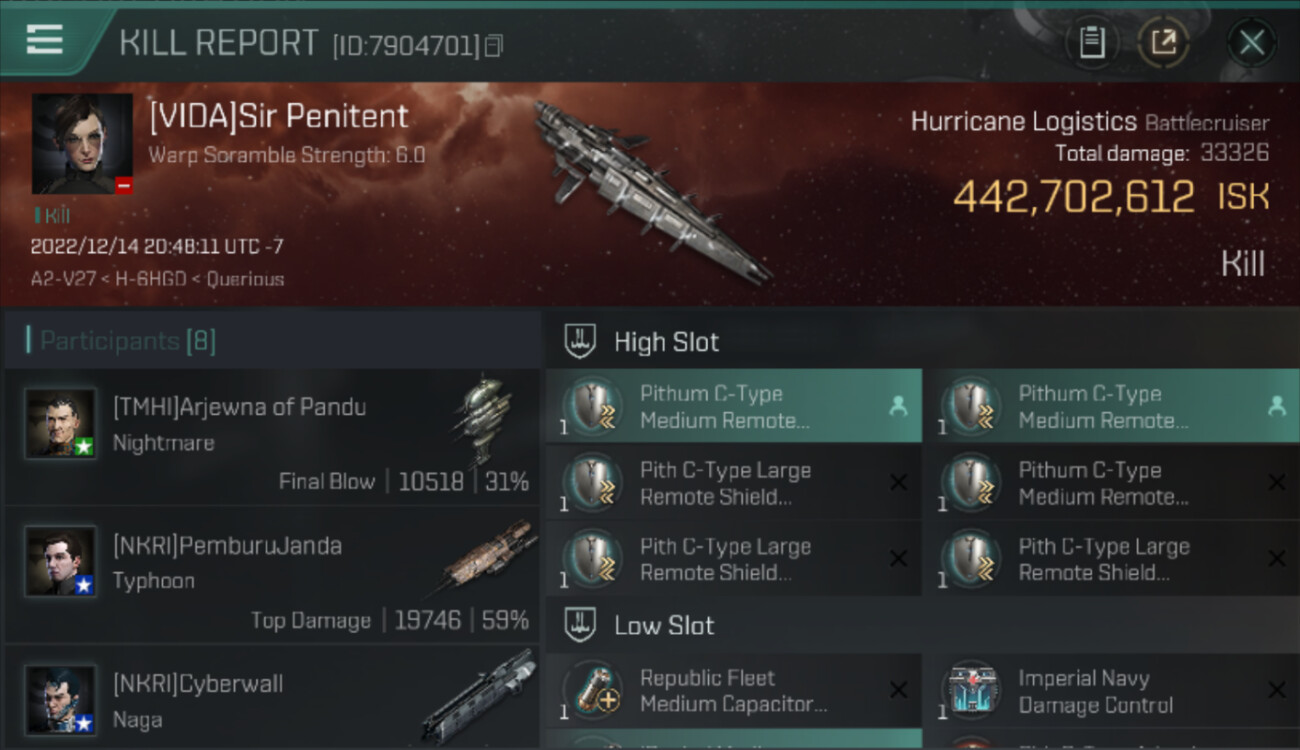This screenshot has height=750, width=1300.
Task: Open Cyberwall's pilot portrait
Action: (61, 699)
